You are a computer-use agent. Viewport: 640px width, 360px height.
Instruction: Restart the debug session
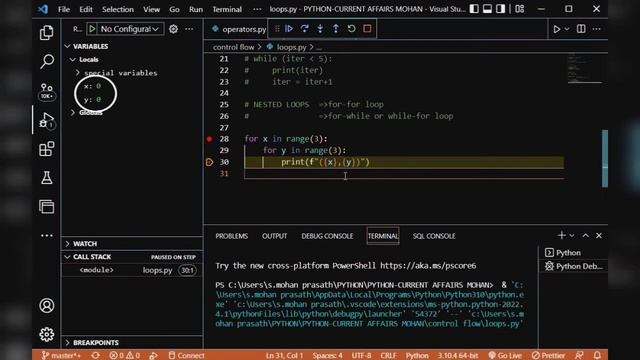(x=351, y=29)
